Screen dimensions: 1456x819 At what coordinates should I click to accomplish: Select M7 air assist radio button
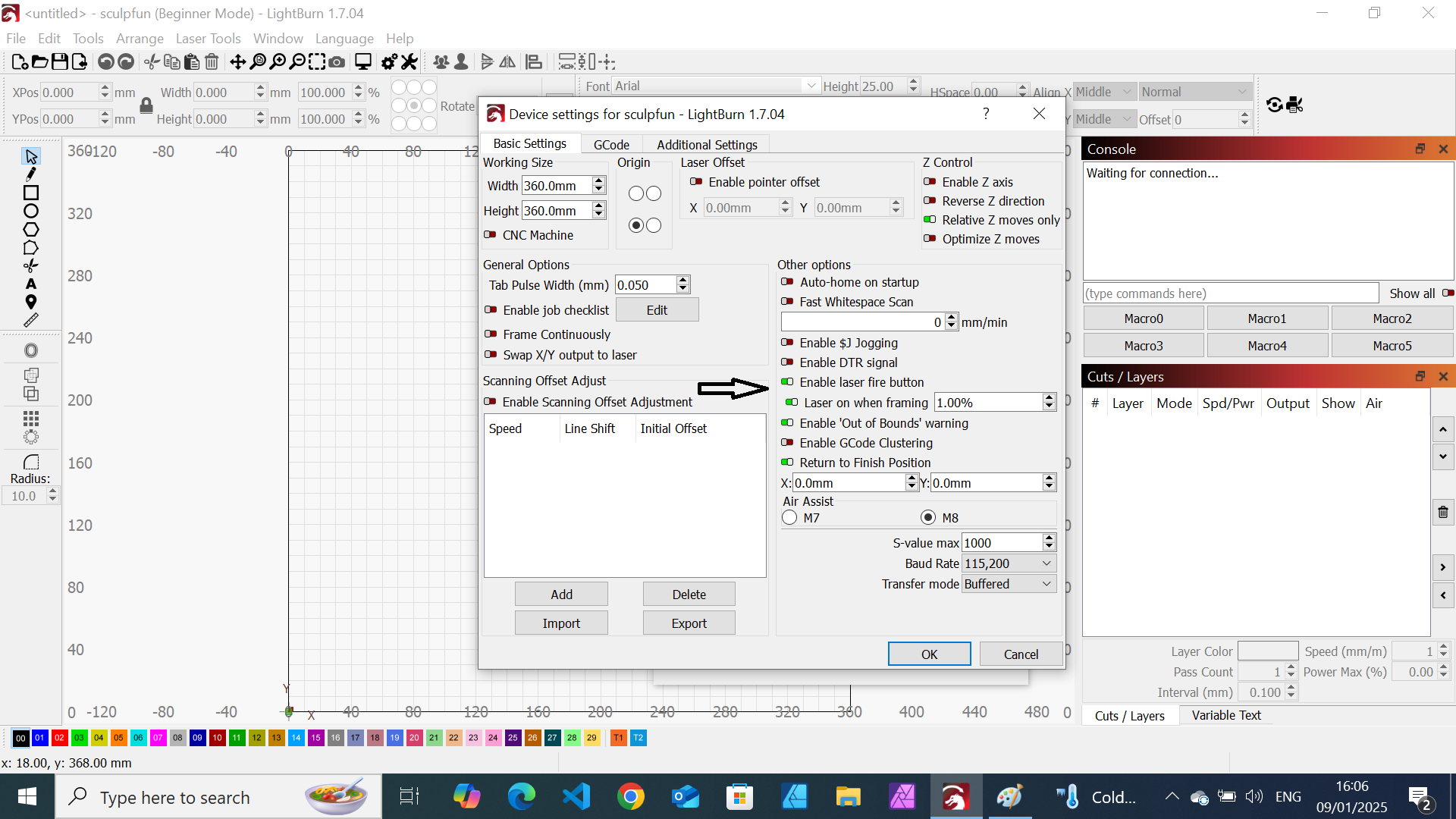(789, 518)
